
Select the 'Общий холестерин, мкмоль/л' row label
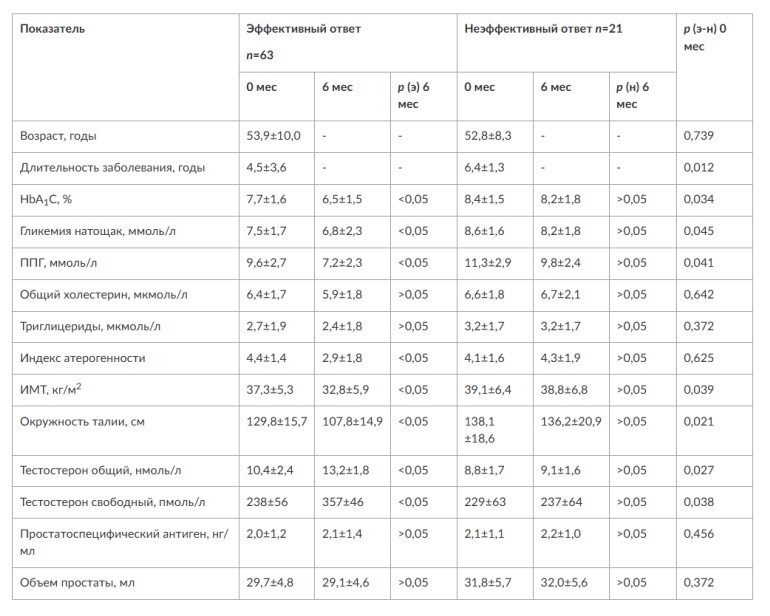(104, 294)
